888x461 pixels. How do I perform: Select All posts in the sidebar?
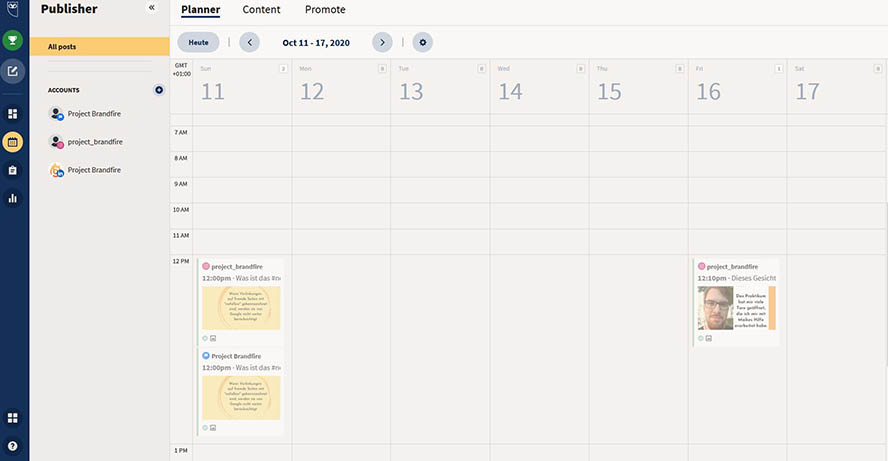pyautogui.click(x=99, y=47)
